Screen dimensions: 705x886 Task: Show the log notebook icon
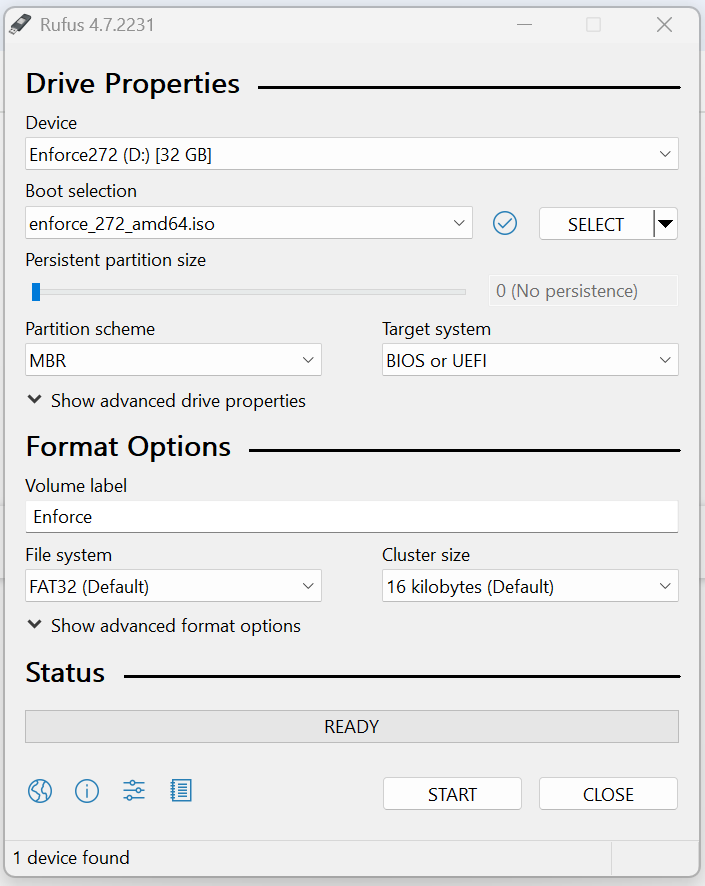181,791
